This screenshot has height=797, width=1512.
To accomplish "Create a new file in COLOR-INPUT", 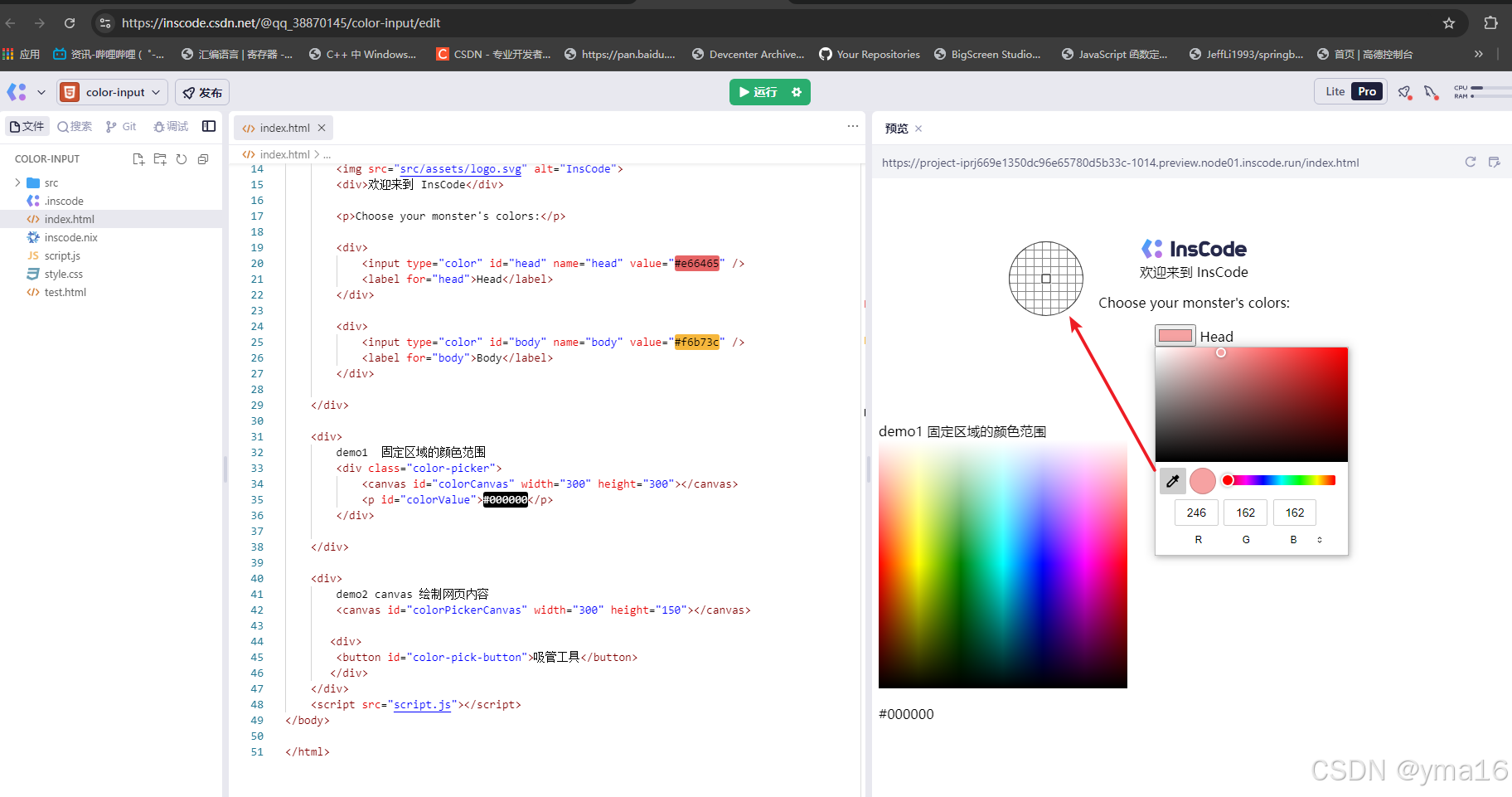I will coord(138,159).
